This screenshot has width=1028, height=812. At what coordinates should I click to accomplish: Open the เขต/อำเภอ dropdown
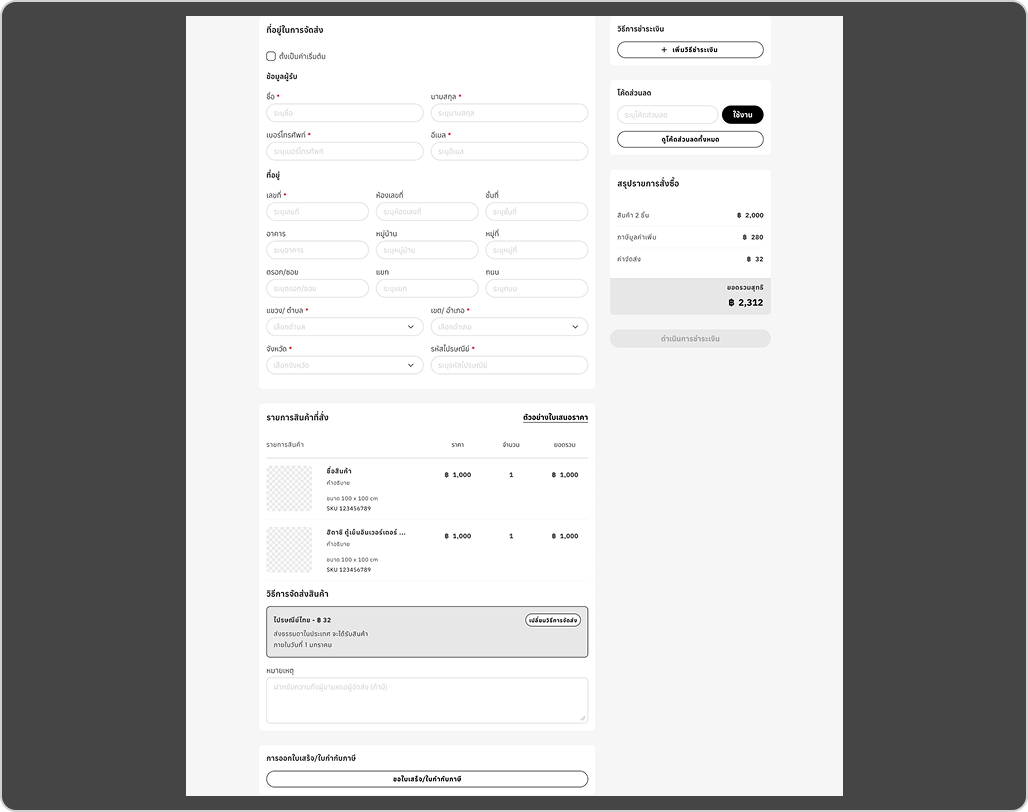pyautogui.click(x=508, y=327)
